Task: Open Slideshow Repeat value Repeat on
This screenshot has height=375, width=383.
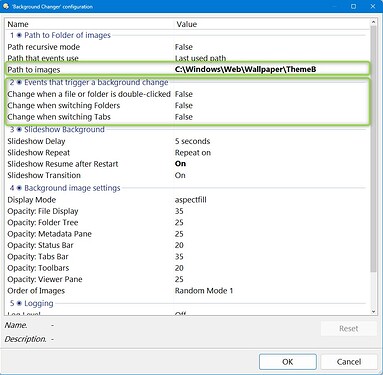Action: pos(193,153)
